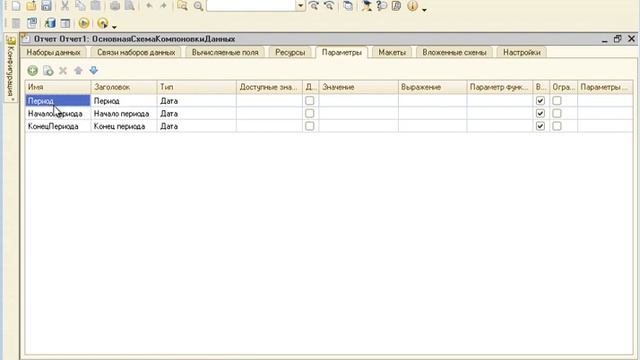This screenshot has width=640, height=360.
Task: Toggle Д checkbox in НачалоПериода row
Action: click(310, 113)
